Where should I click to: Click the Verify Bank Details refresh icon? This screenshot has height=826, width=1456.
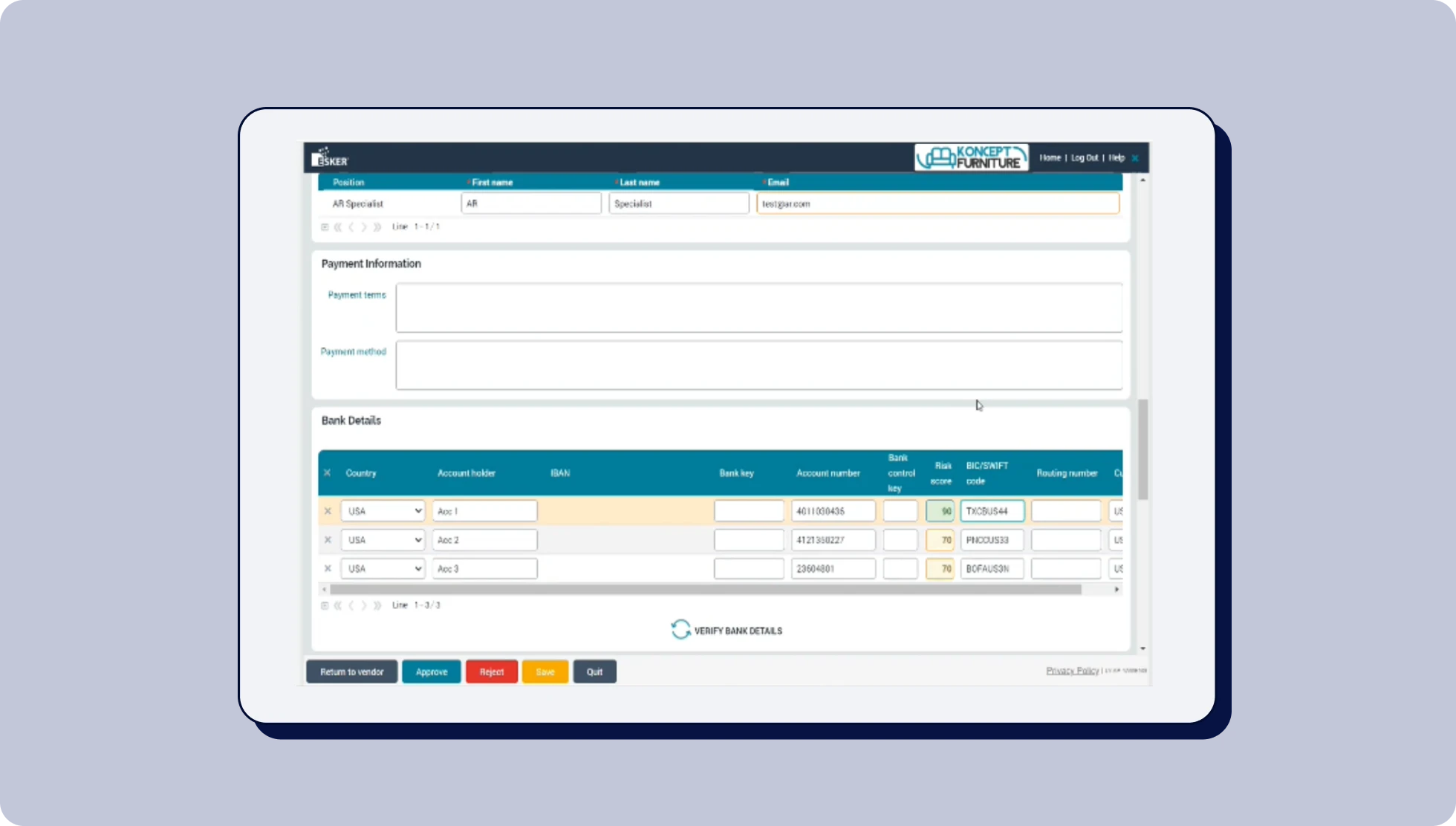click(x=680, y=630)
